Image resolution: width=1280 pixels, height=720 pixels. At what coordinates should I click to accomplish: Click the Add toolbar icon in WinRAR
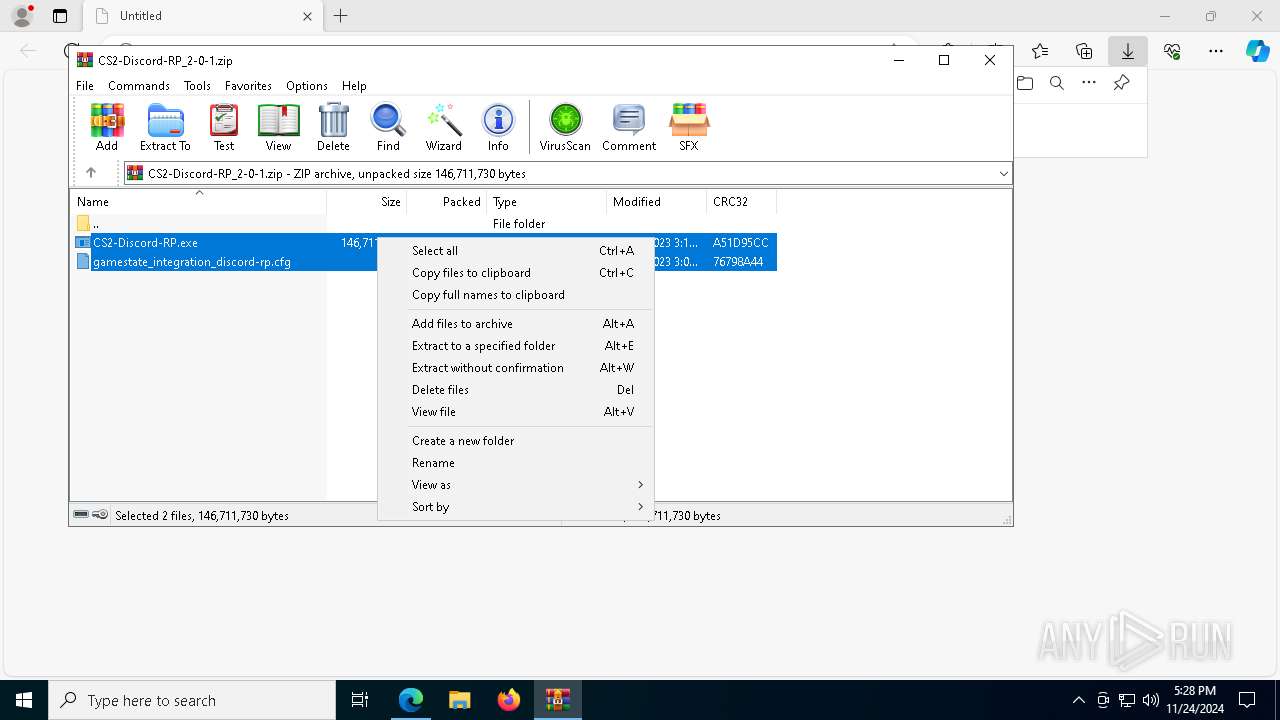tap(107, 127)
